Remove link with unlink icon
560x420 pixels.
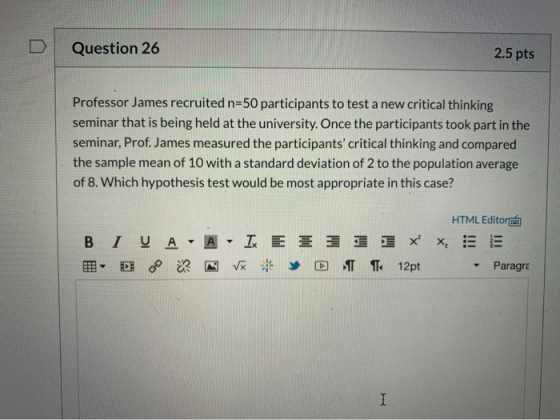pyautogui.click(x=184, y=266)
